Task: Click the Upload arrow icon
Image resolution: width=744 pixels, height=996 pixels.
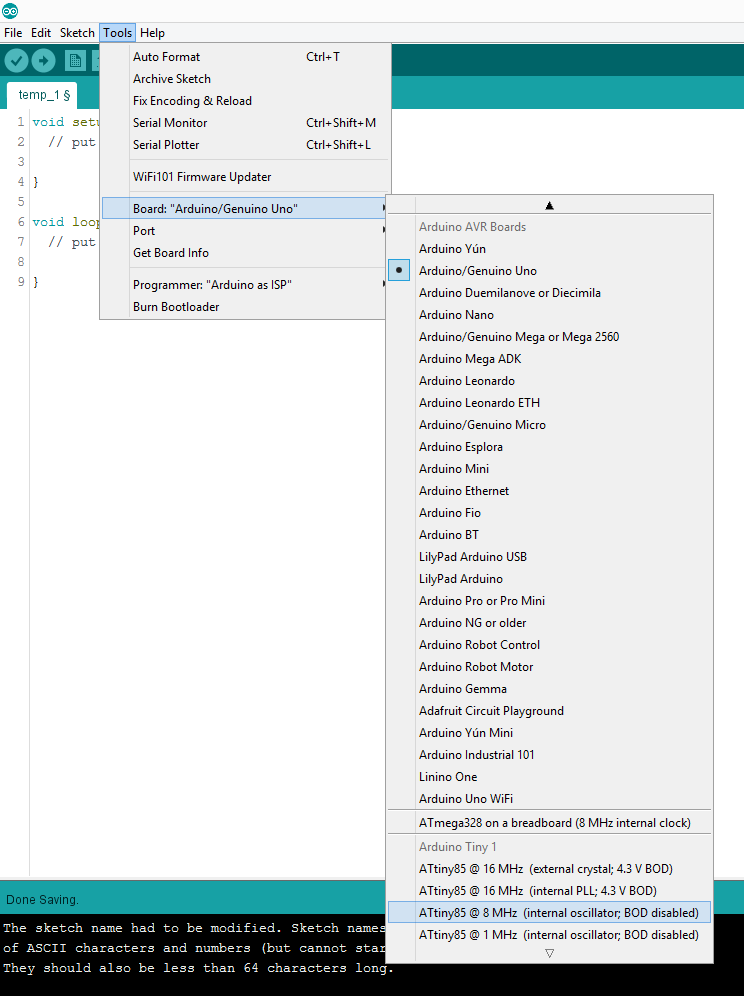Action: [43, 60]
